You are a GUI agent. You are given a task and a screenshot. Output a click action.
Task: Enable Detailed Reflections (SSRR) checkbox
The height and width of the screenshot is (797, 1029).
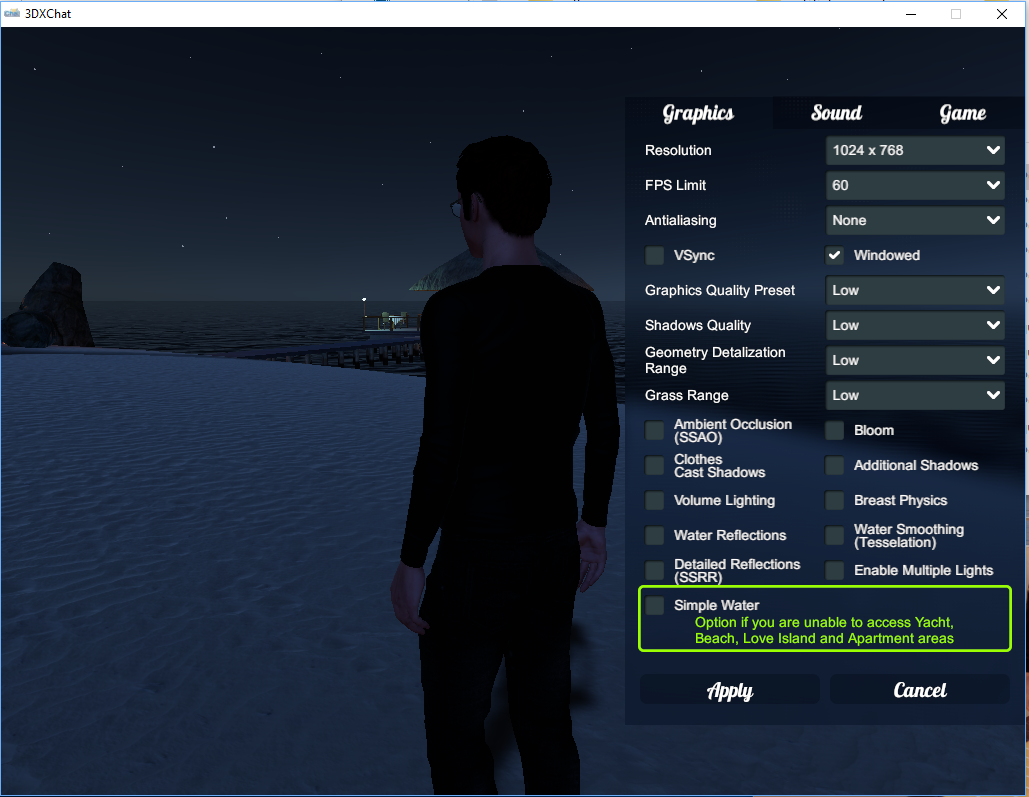tap(654, 571)
